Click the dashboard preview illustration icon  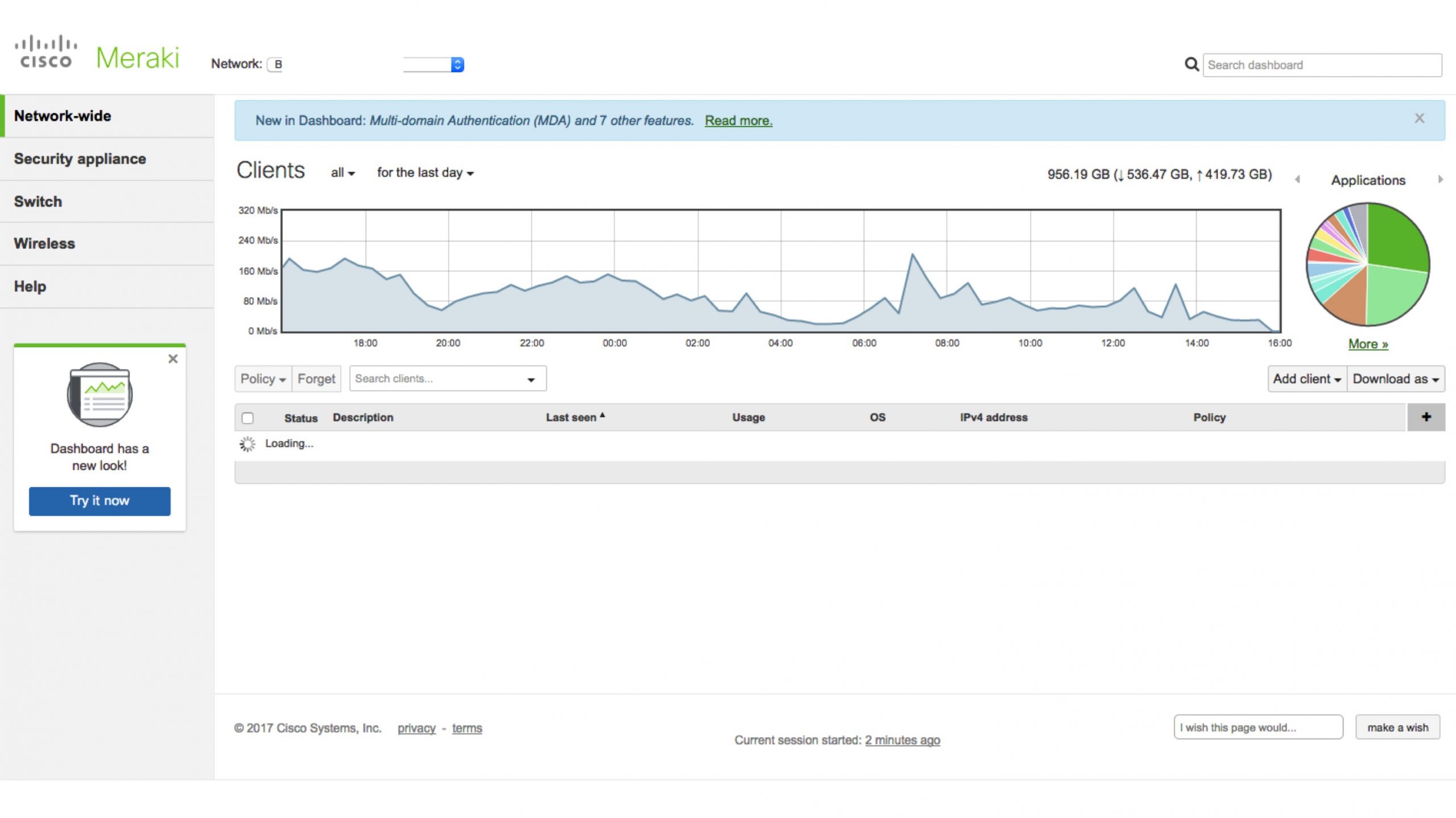point(100,395)
